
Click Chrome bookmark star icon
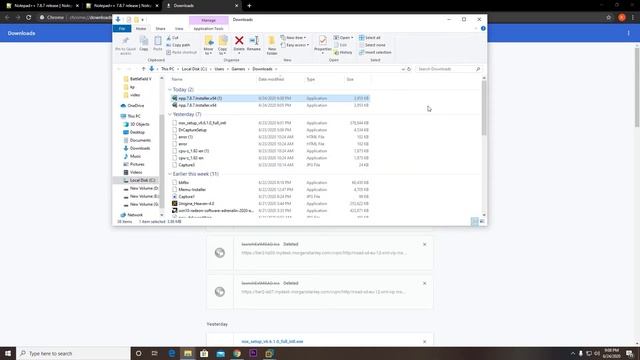(609, 18)
